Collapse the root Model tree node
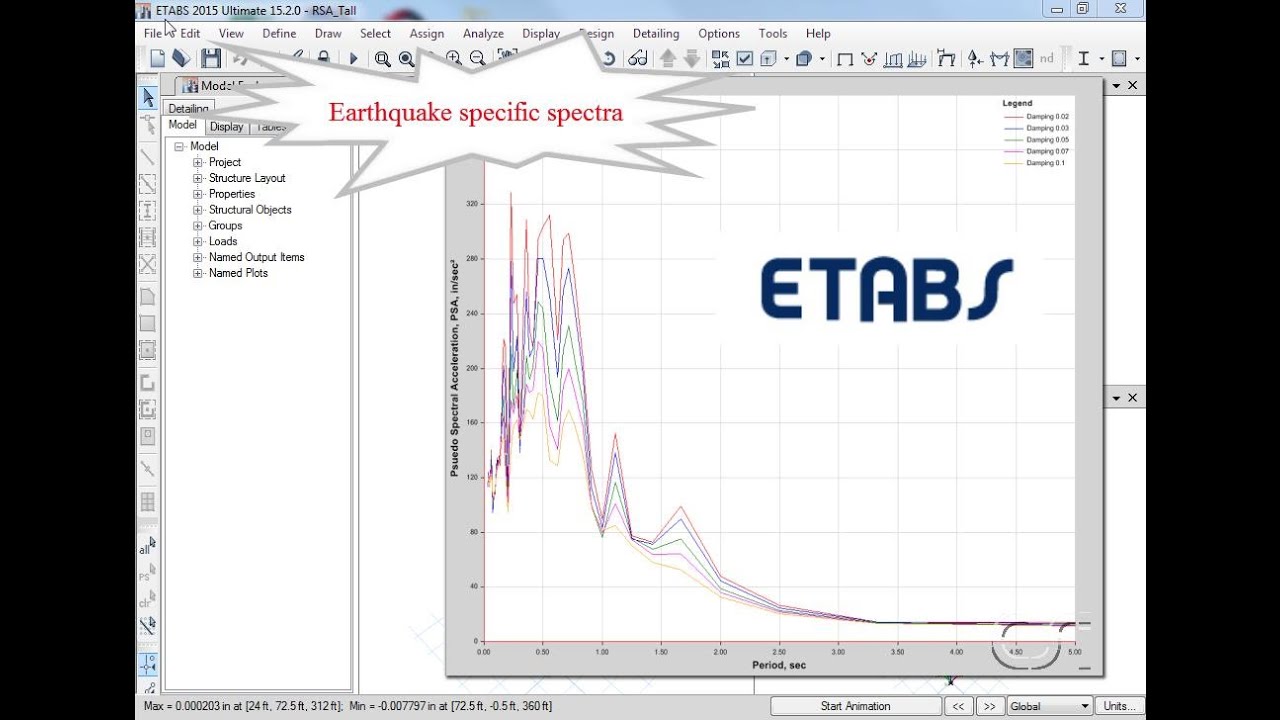 point(179,146)
